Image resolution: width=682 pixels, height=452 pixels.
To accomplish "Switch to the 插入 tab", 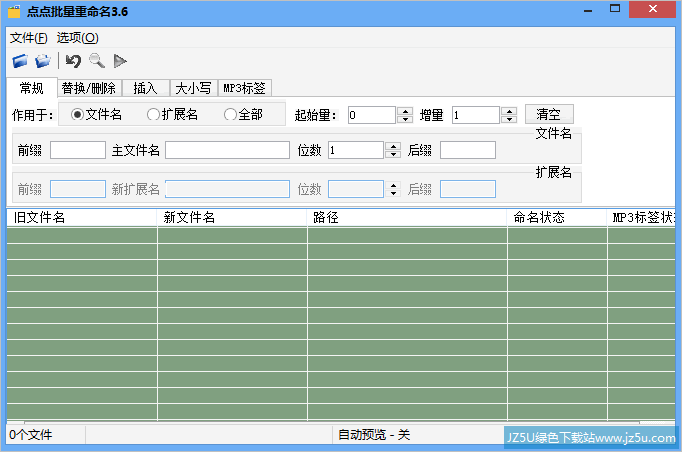I will point(145,88).
